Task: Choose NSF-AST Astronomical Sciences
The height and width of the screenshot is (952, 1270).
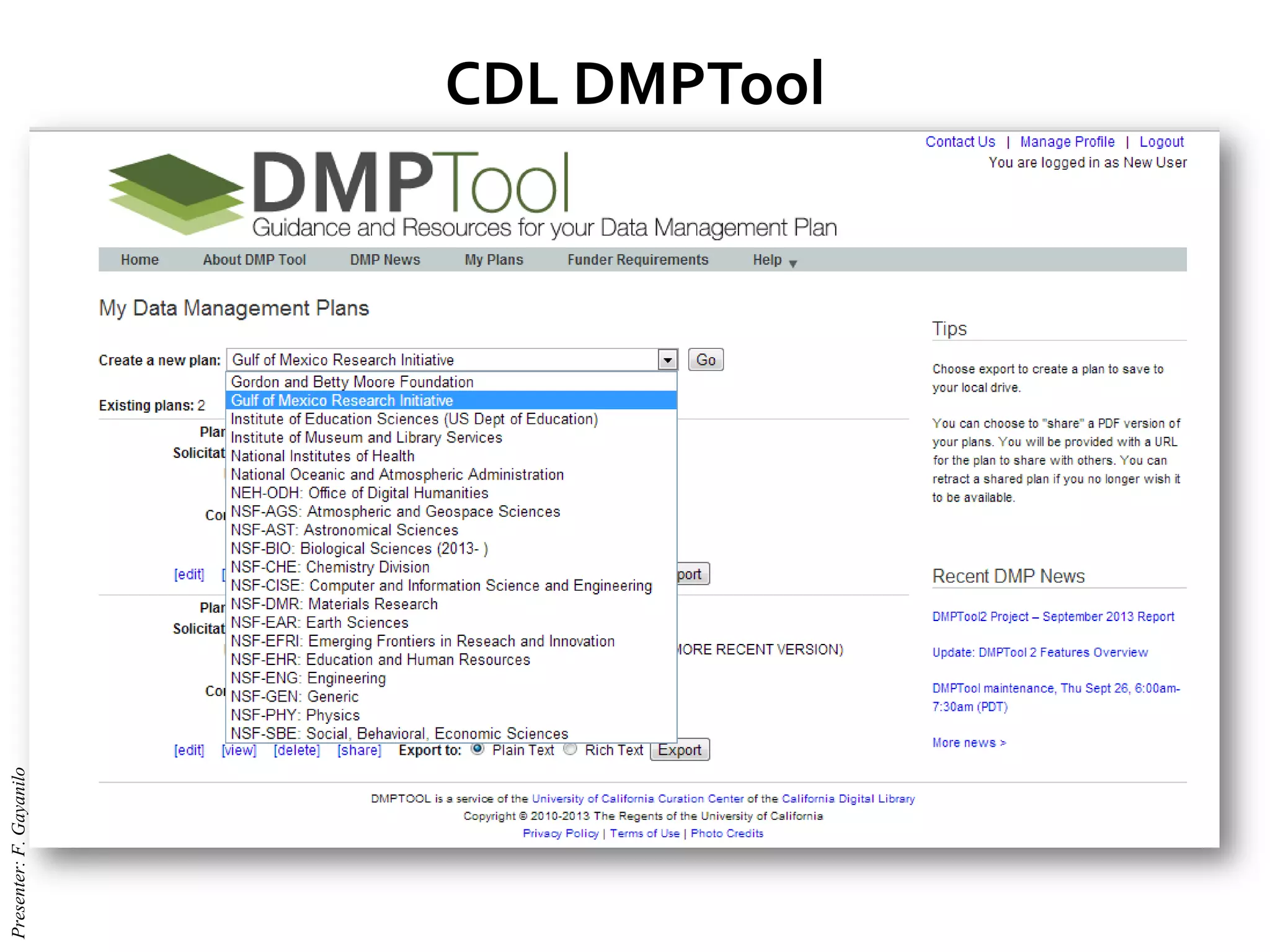Action: [x=451, y=530]
